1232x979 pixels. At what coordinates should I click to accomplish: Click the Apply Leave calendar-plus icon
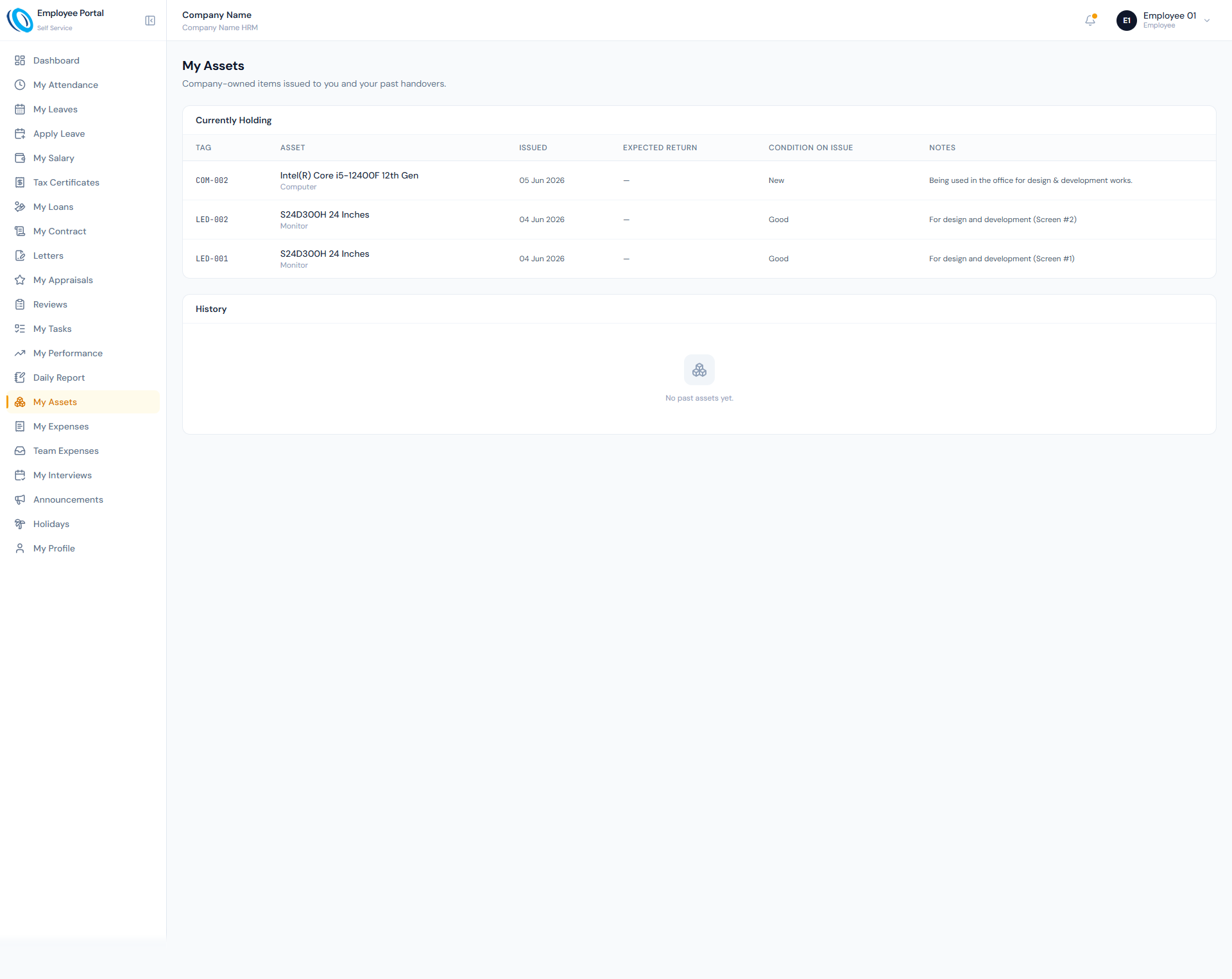20,134
